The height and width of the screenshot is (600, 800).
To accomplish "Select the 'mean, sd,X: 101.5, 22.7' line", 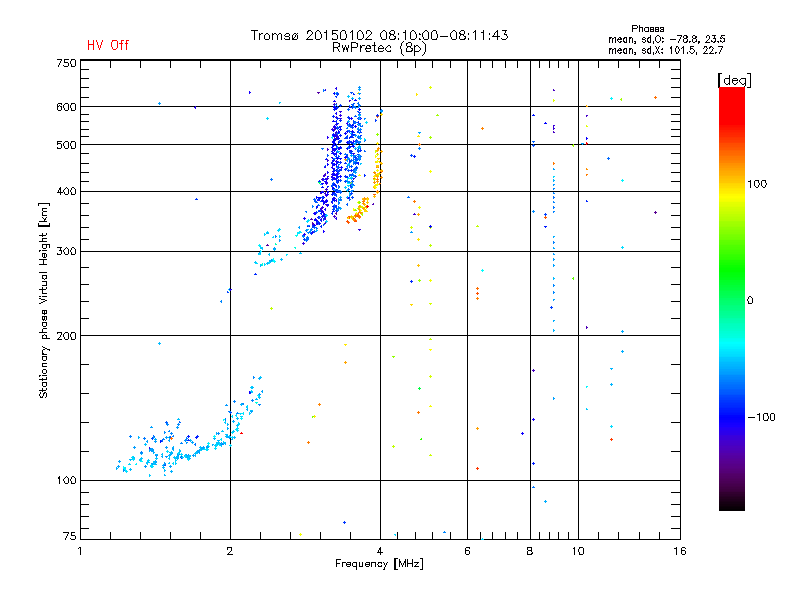I will point(665,50).
